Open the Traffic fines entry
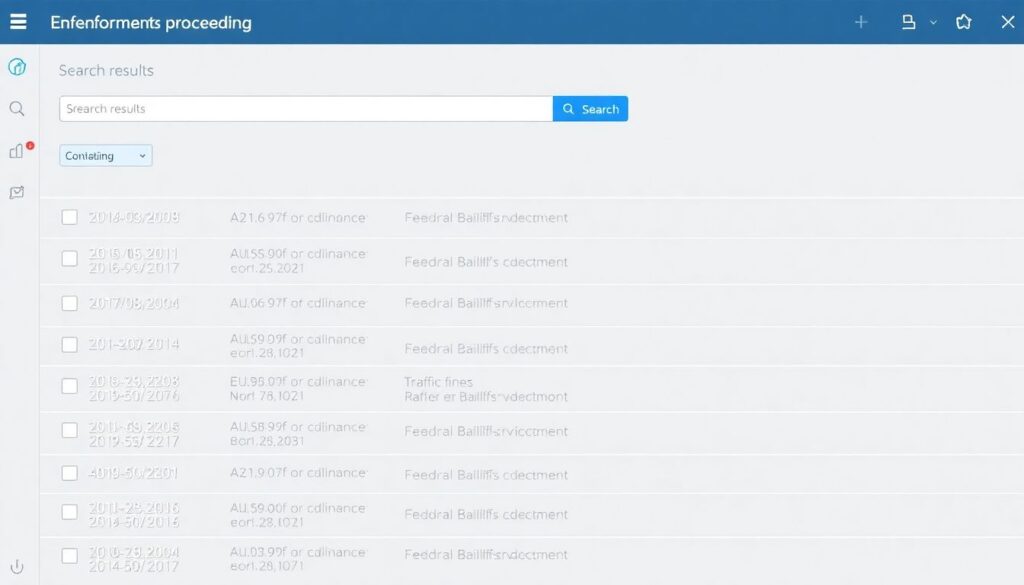Image resolution: width=1024 pixels, height=585 pixels. [438, 381]
